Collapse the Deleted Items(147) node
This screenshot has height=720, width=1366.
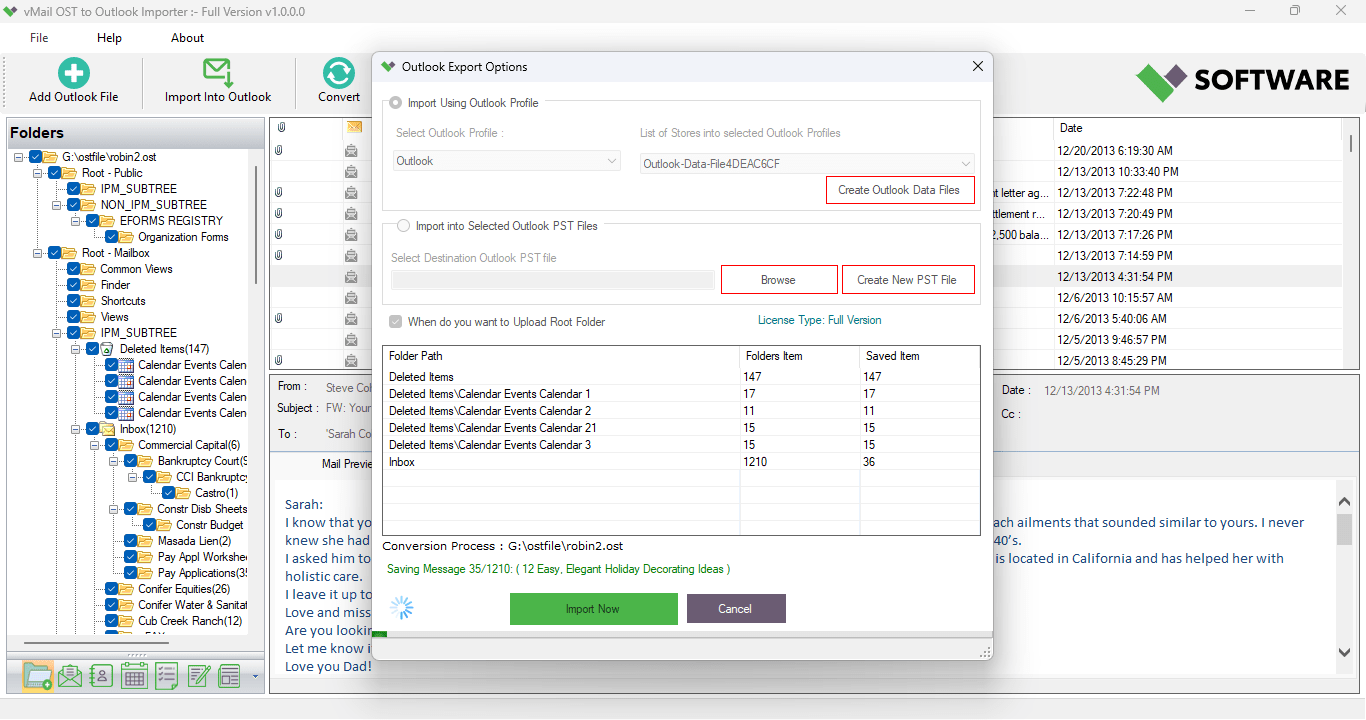pyautogui.click(x=76, y=349)
